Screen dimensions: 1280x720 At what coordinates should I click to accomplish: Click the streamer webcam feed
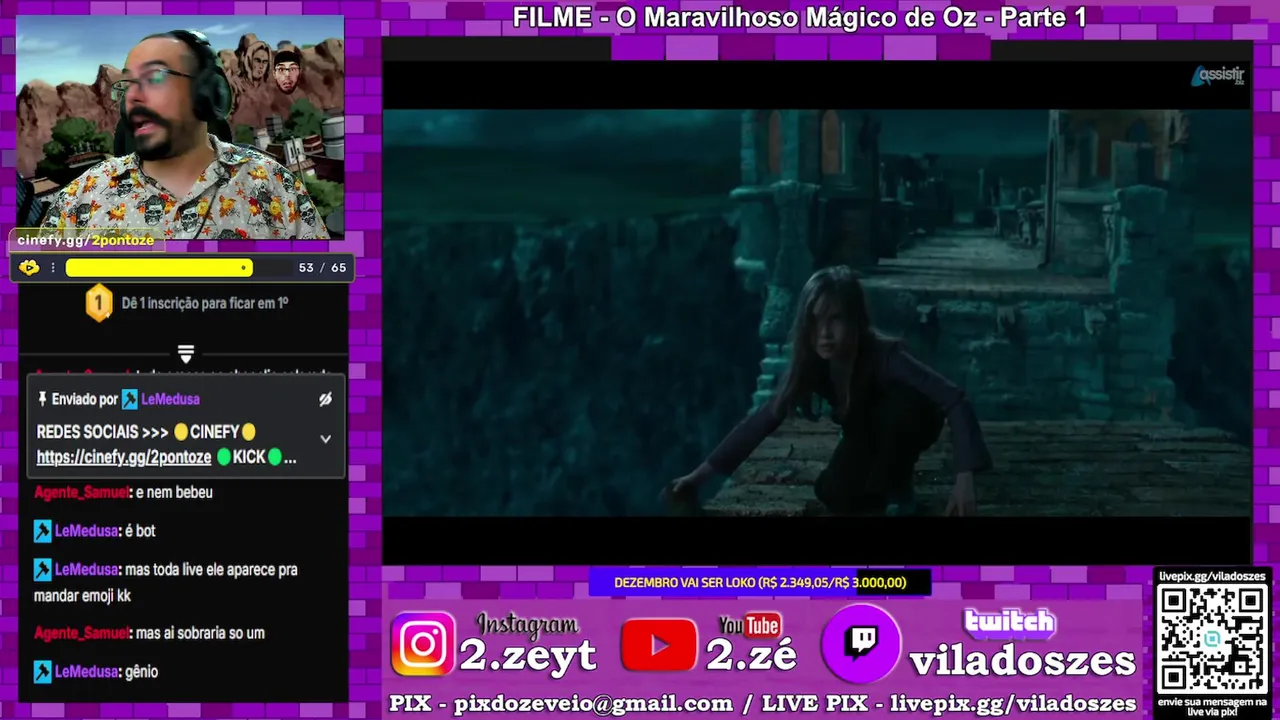[x=180, y=127]
